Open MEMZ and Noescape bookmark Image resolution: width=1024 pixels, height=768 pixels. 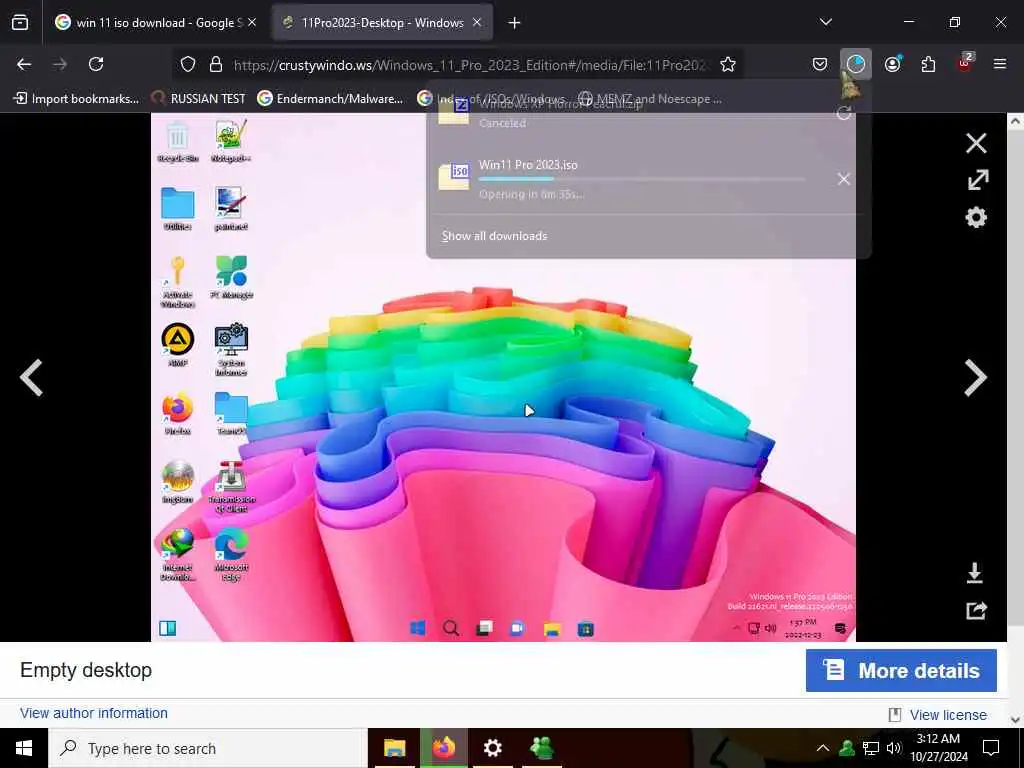pos(650,99)
